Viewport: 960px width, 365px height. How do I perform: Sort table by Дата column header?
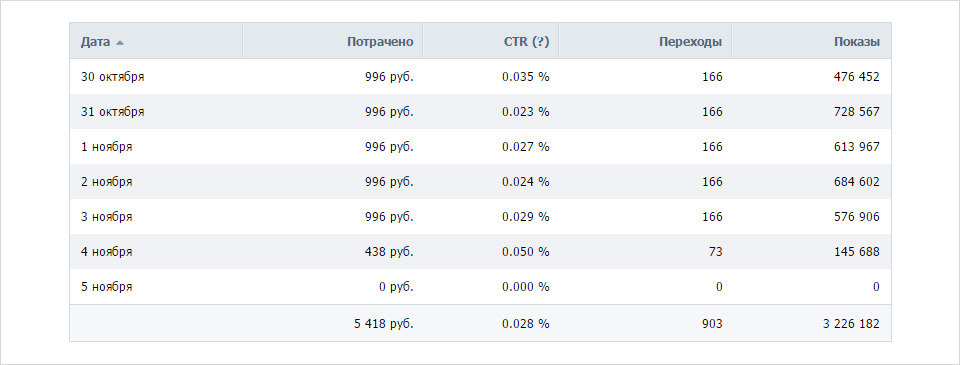click(x=96, y=42)
